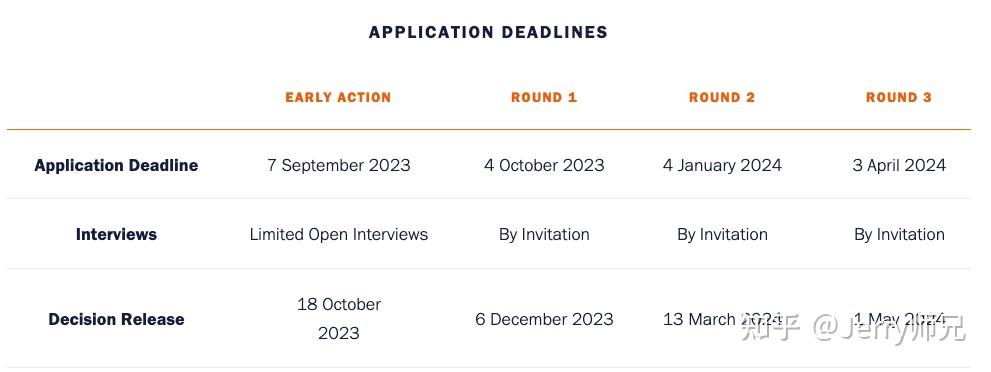Click the Zhihu watermark text
The width and height of the screenshot is (991, 372).
[x=854, y=328]
